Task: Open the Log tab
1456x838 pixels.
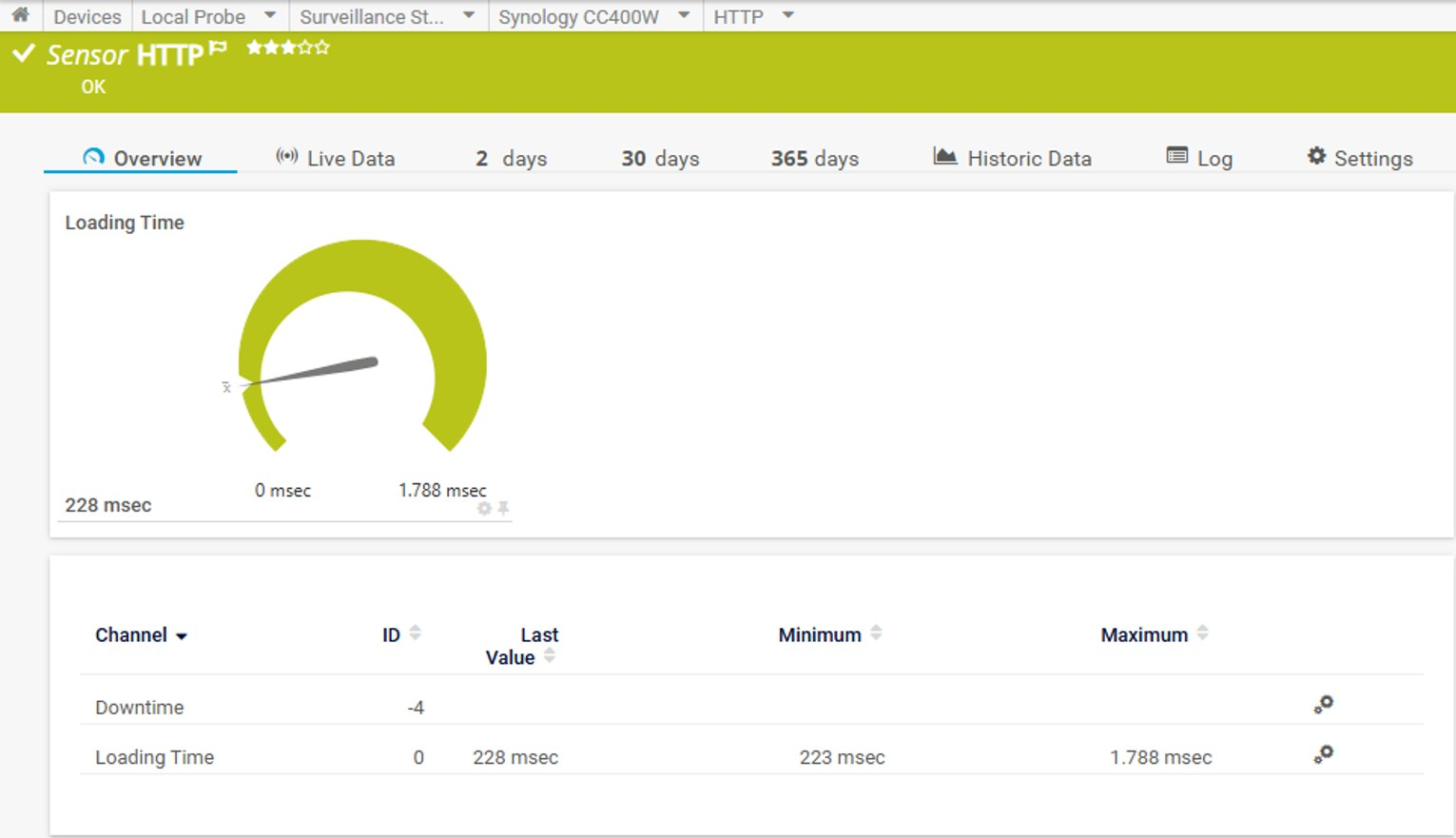Action: coord(1200,158)
